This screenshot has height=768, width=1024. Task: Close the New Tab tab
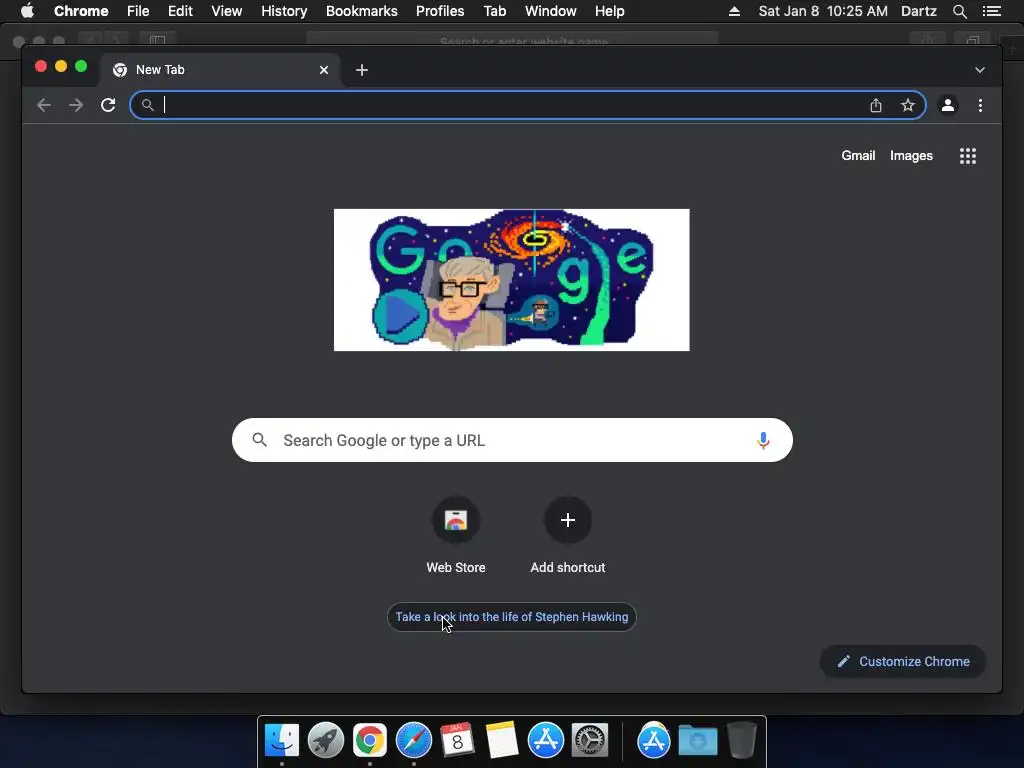324,70
